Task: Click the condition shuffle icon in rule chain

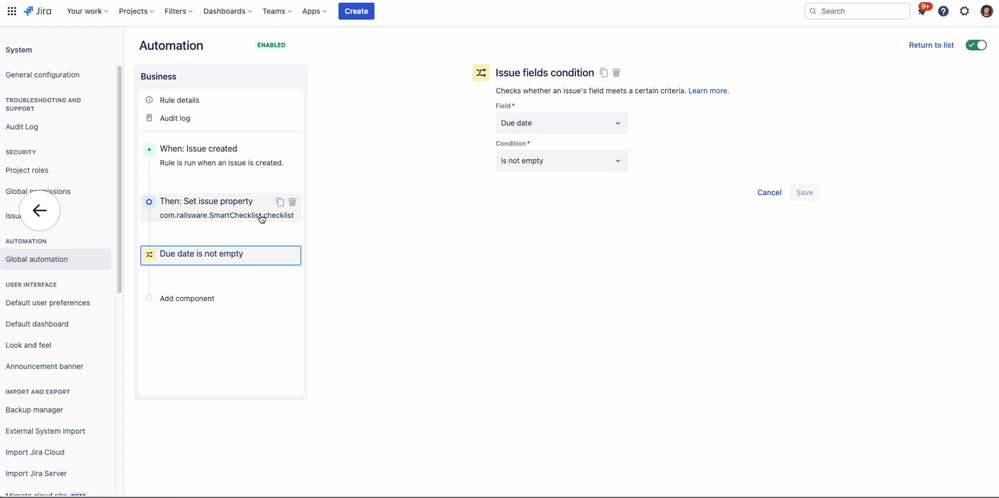Action: (149, 255)
